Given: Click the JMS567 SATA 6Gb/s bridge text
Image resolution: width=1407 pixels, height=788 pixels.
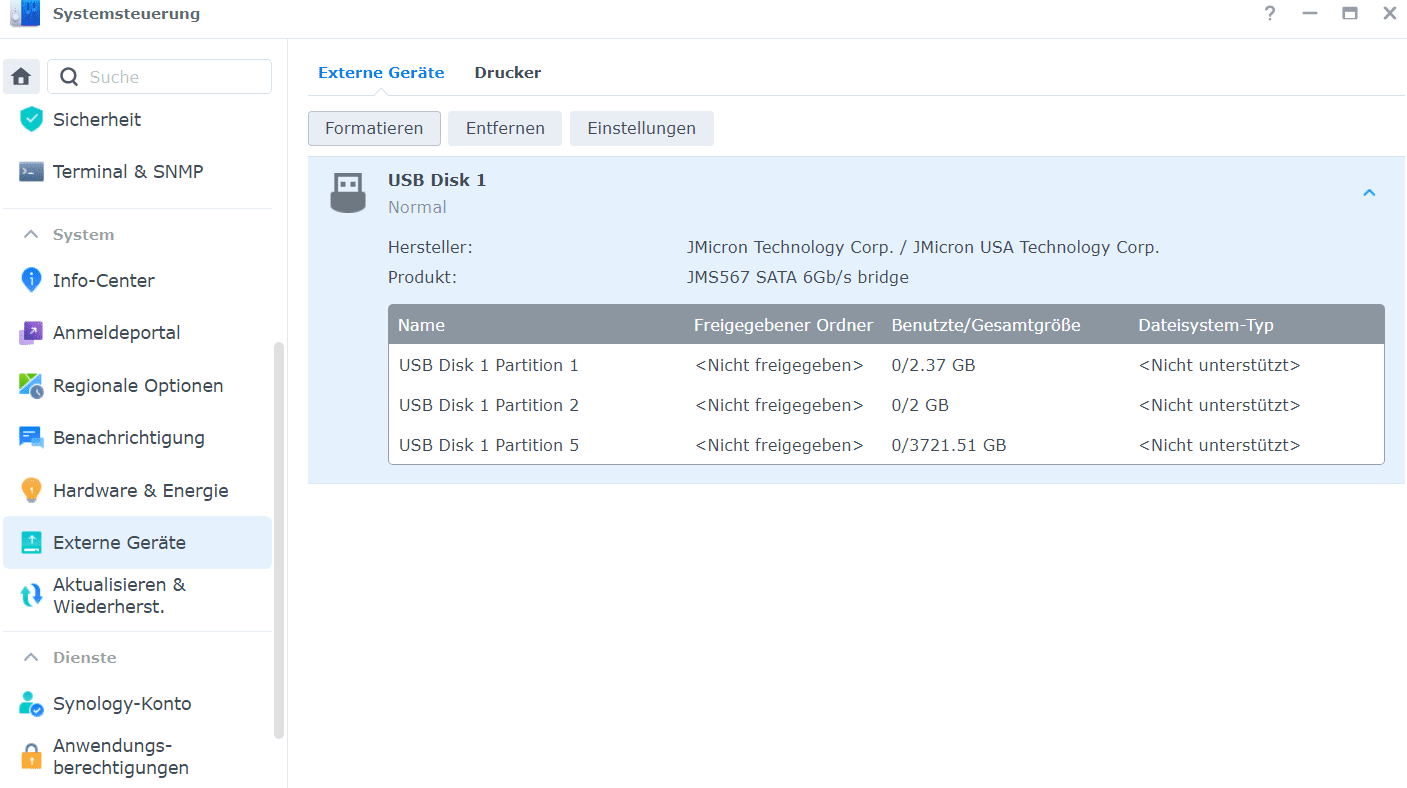Looking at the screenshot, I should pos(798,277).
